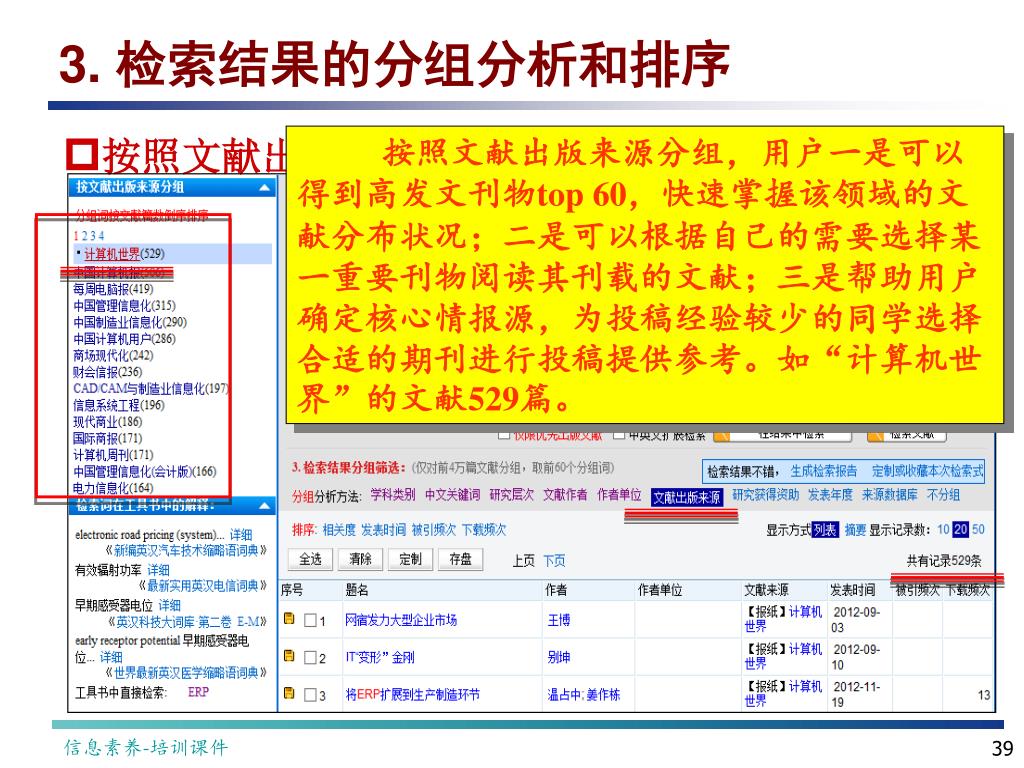Screen dimensions: 1024x768
Task: Filter by source 现代商业(186)
Action: pyautogui.click(x=107, y=421)
